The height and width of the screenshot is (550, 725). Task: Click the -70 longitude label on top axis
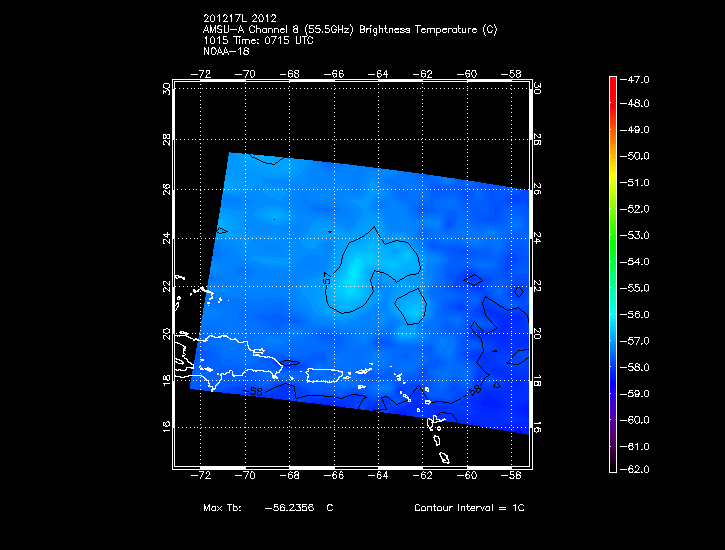pyautogui.click(x=245, y=74)
